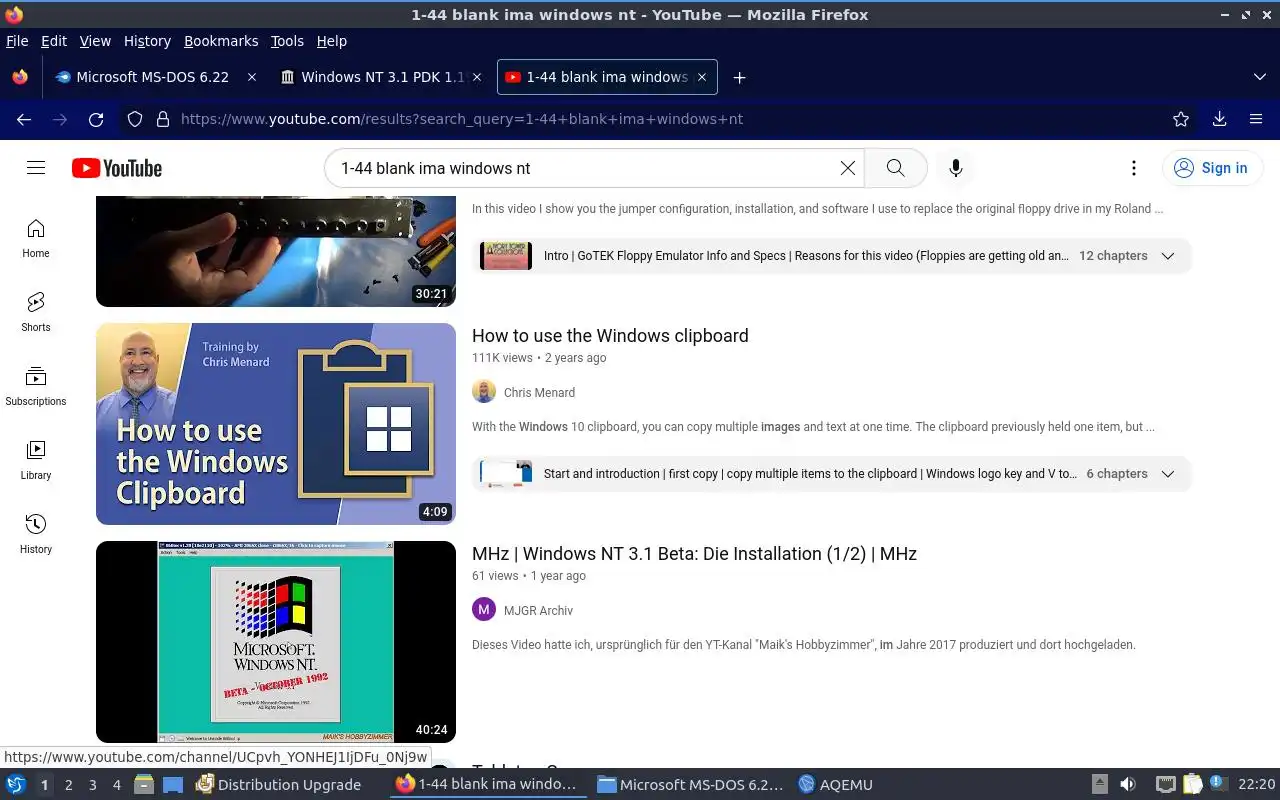Reload the page
Viewport: 1280px width, 800px height.
[96, 119]
